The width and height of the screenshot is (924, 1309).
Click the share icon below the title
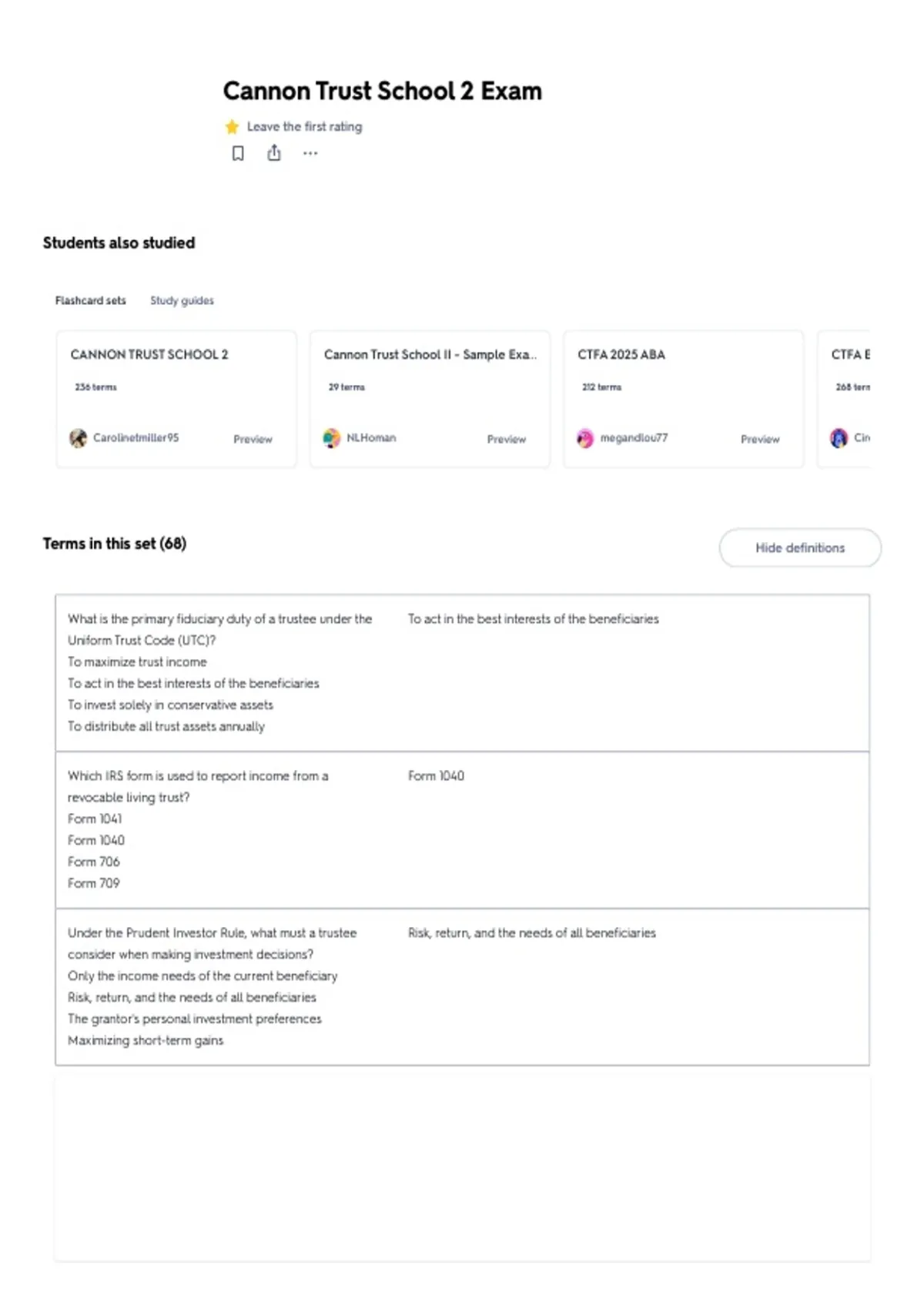point(274,153)
